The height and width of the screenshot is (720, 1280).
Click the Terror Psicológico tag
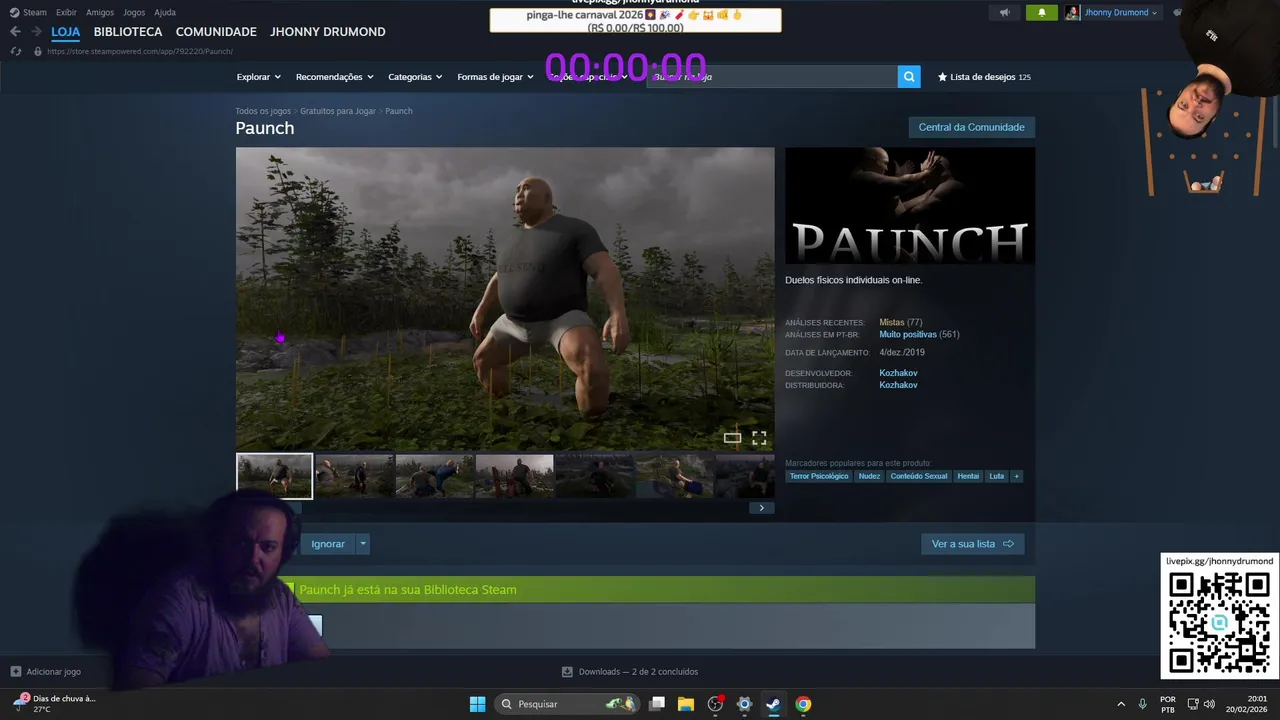819,476
